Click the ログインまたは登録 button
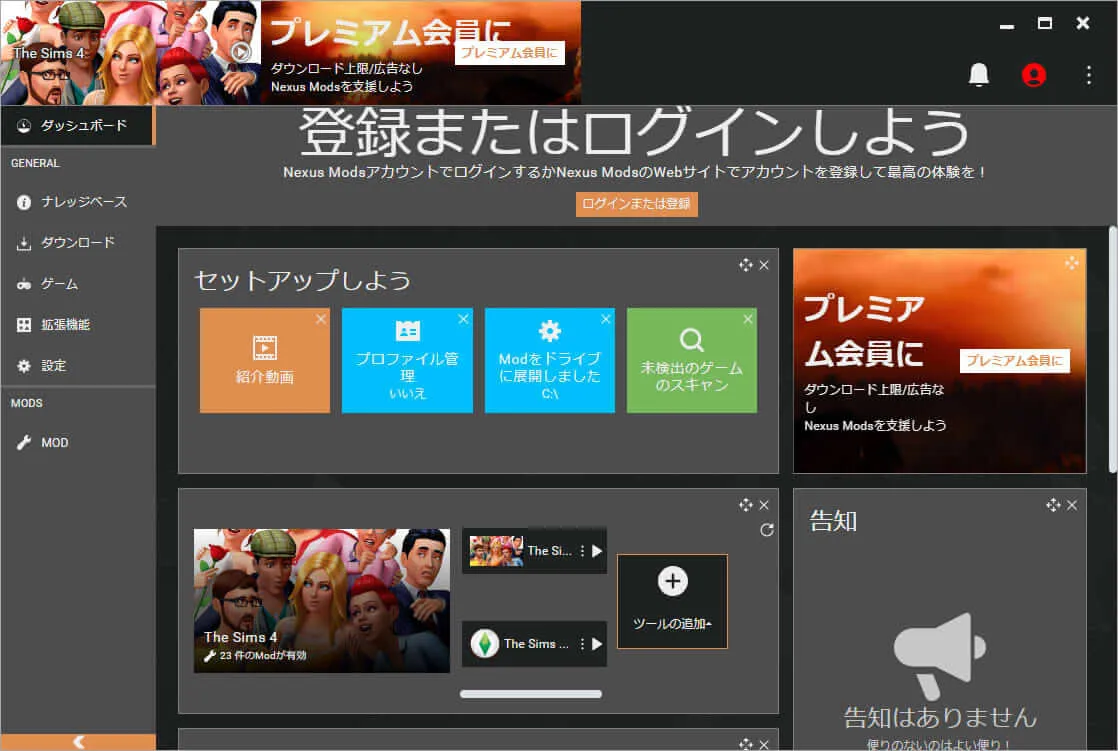 coord(636,204)
